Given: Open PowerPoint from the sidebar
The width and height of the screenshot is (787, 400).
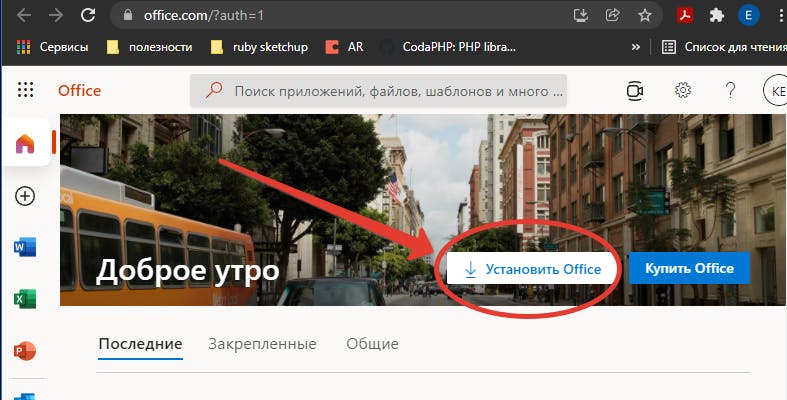Looking at the screenshot, I should [25, 351].
